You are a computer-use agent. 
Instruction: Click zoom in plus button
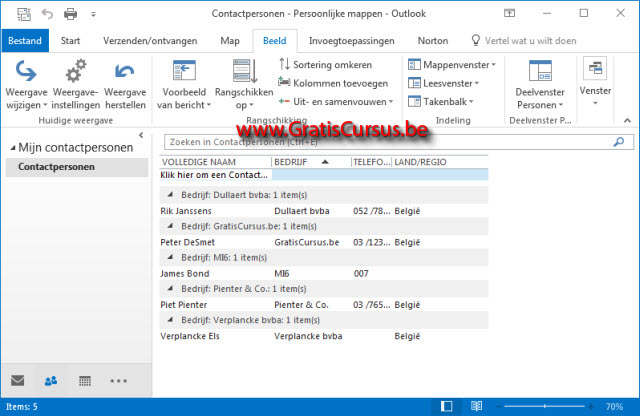[x=591, y=406]
